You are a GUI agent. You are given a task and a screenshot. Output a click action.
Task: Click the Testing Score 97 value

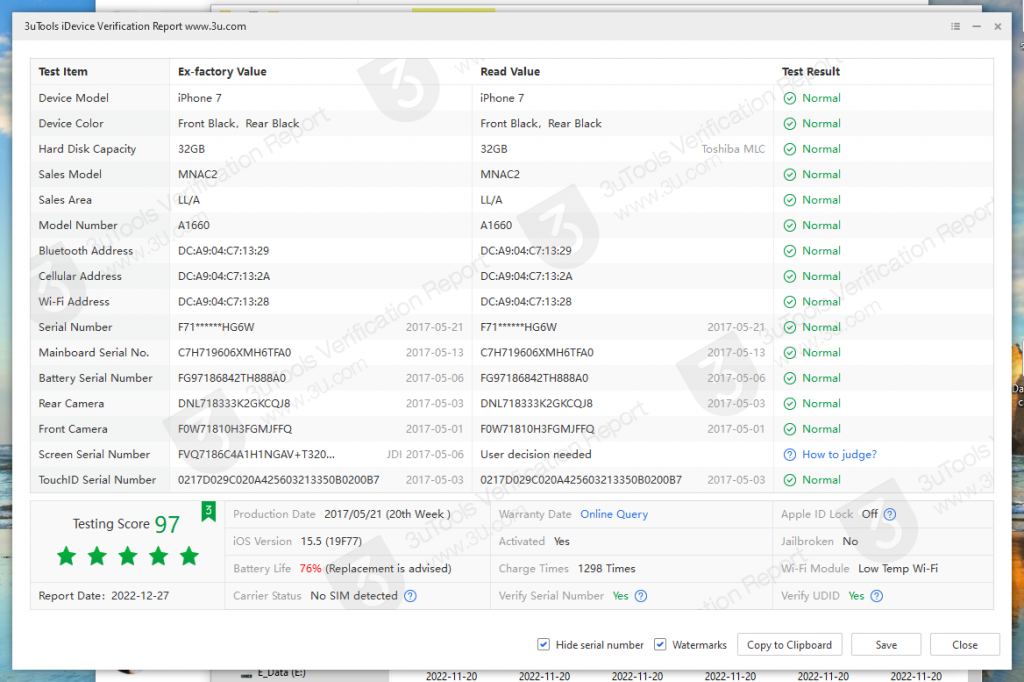[167, 524]
